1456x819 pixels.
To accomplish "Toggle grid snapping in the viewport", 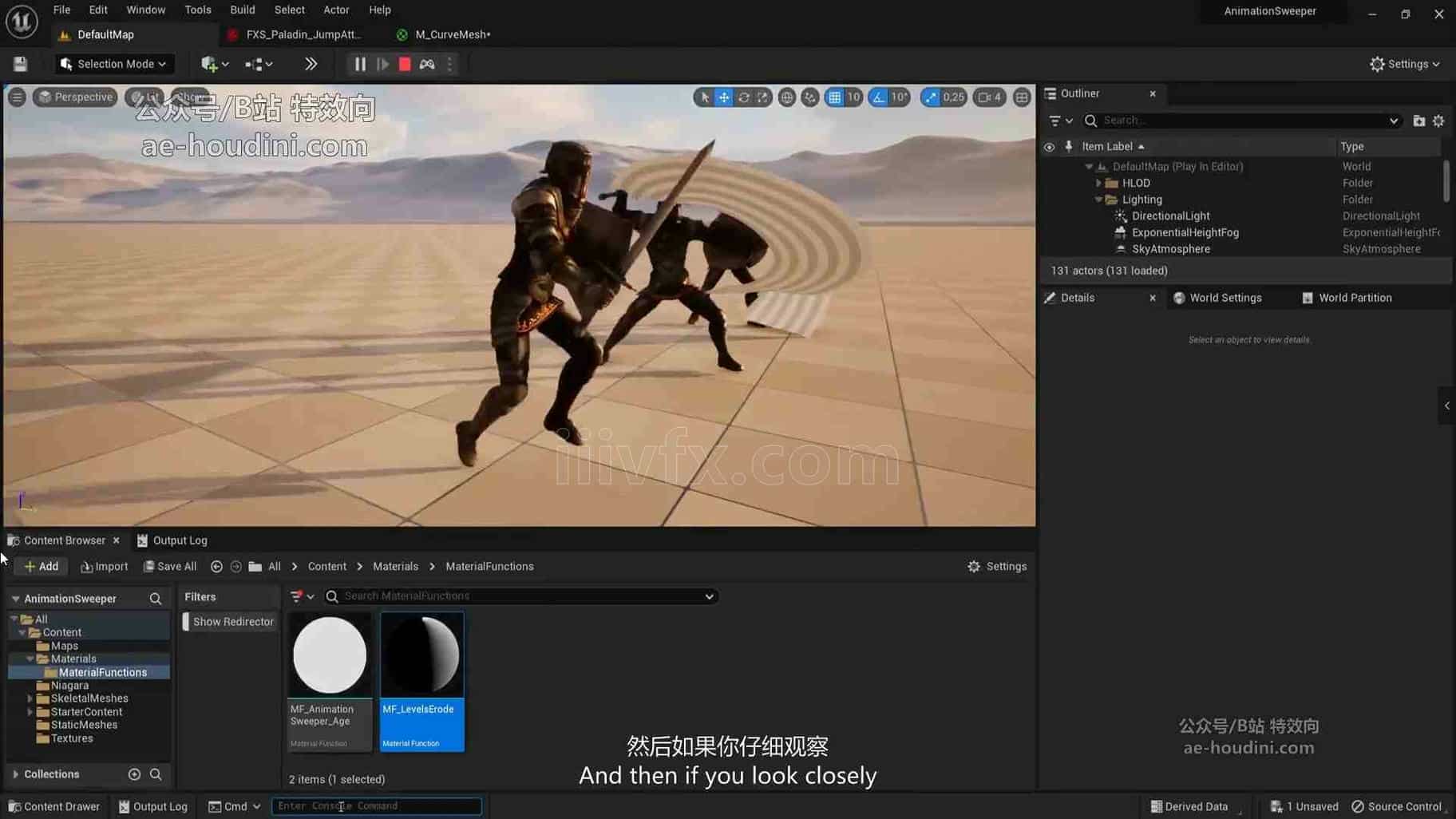I will (834, 97).
